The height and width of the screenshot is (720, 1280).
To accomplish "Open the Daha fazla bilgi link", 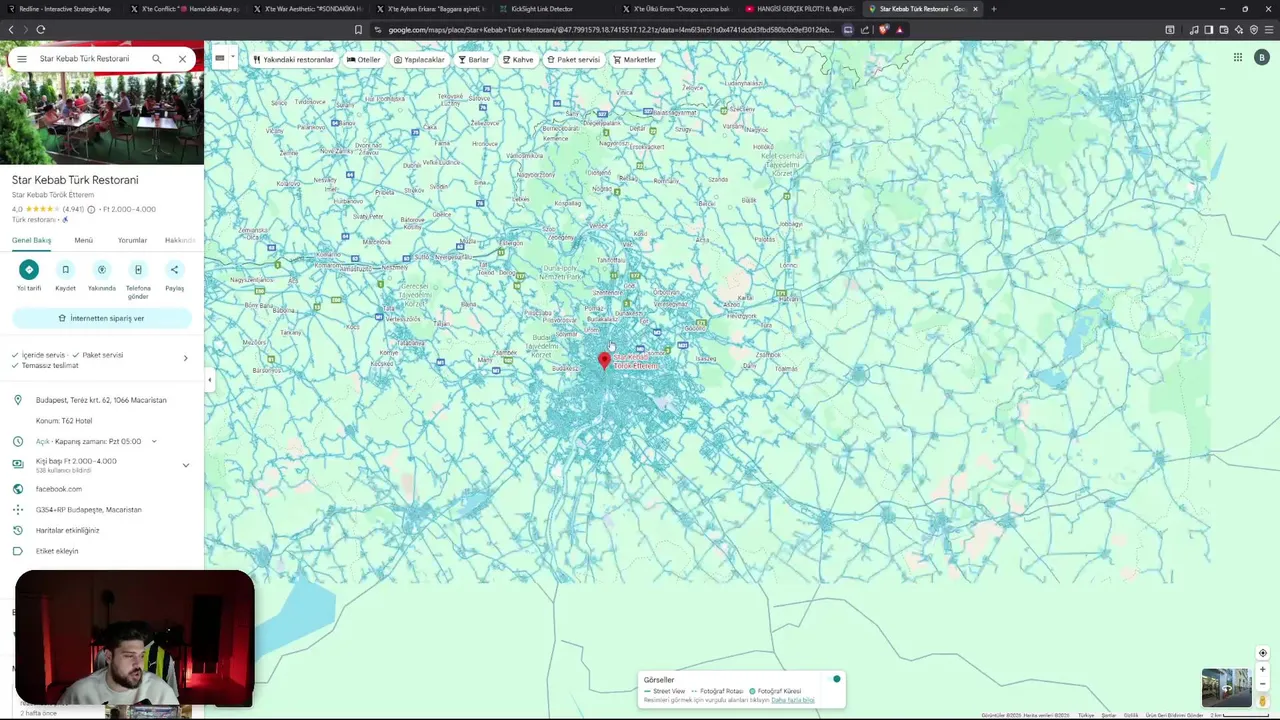I will click(x=793, y=700).
